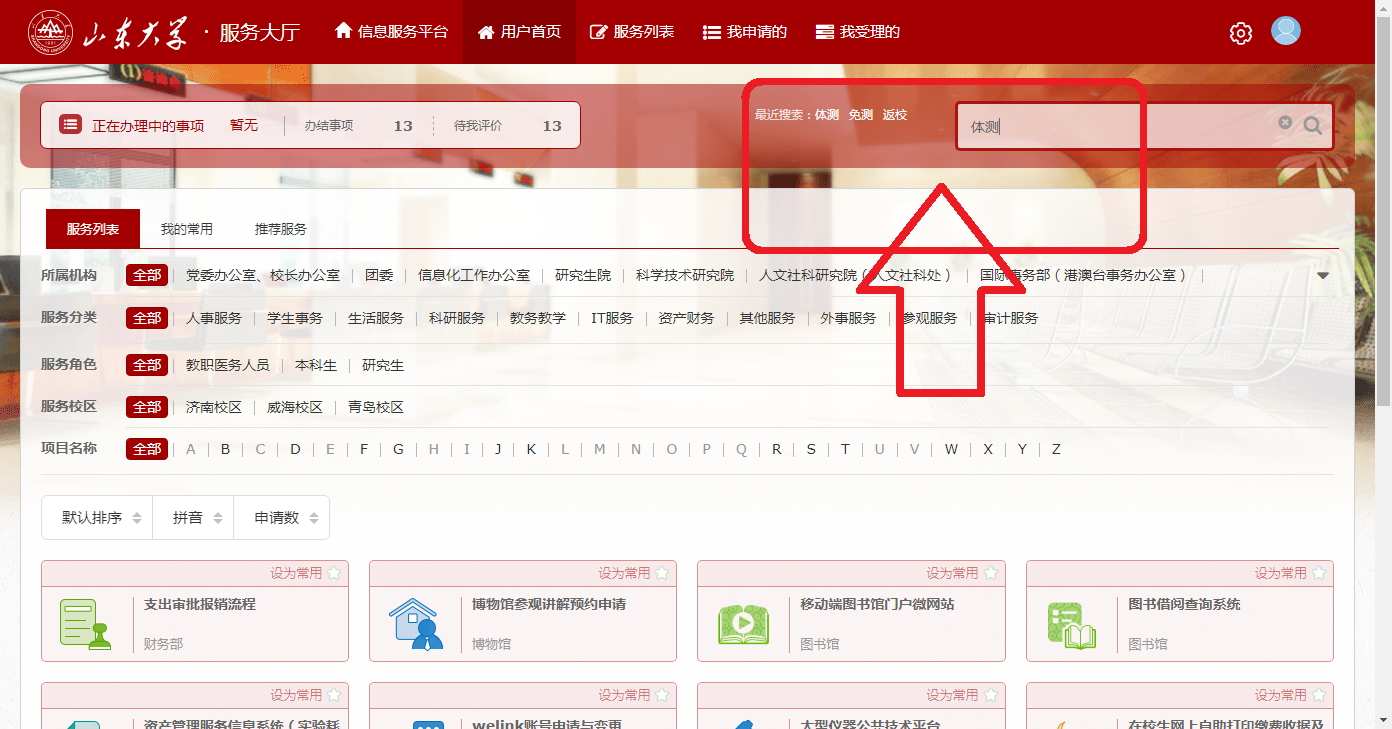Star 支出审批报销流程 as 设为常用
The height and width of the screenshot is (729, 1392).
[x=334, y=573]
